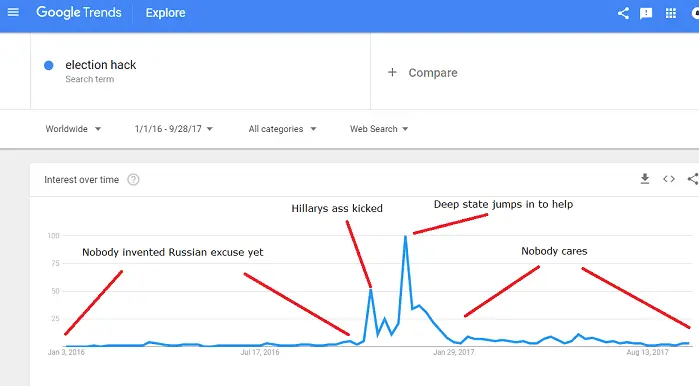Click the help icon beside Interest over time
The height and width of the screenshot is (386, 699).
coord(133,180)
